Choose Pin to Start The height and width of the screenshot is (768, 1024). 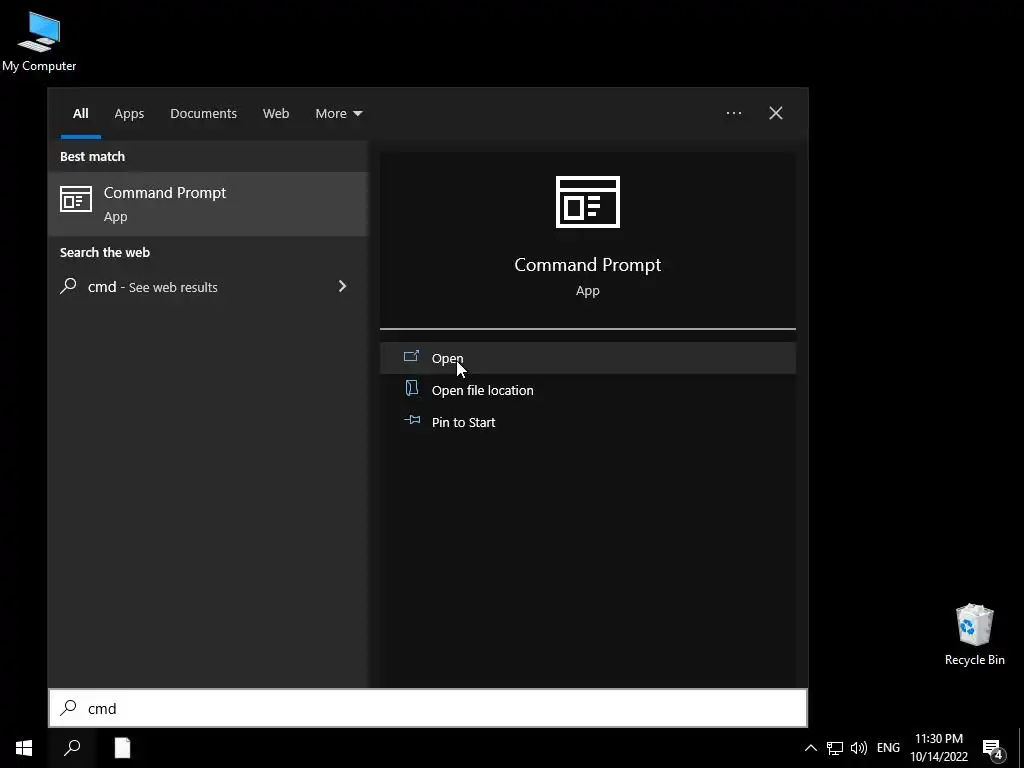[x=588, y=422]
